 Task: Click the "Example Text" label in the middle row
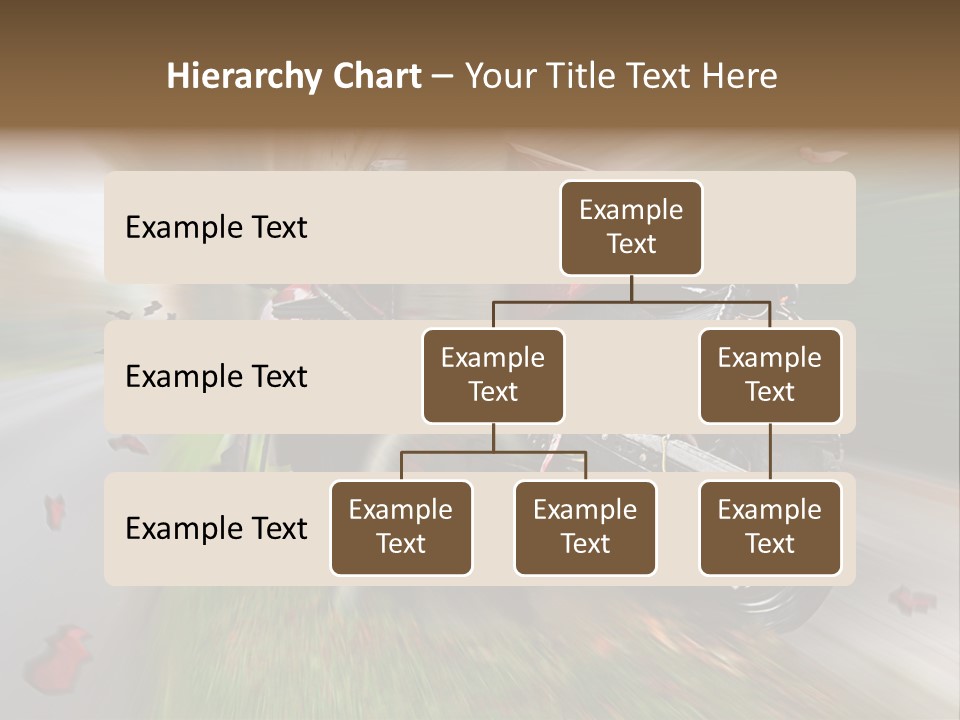[216, 376]
